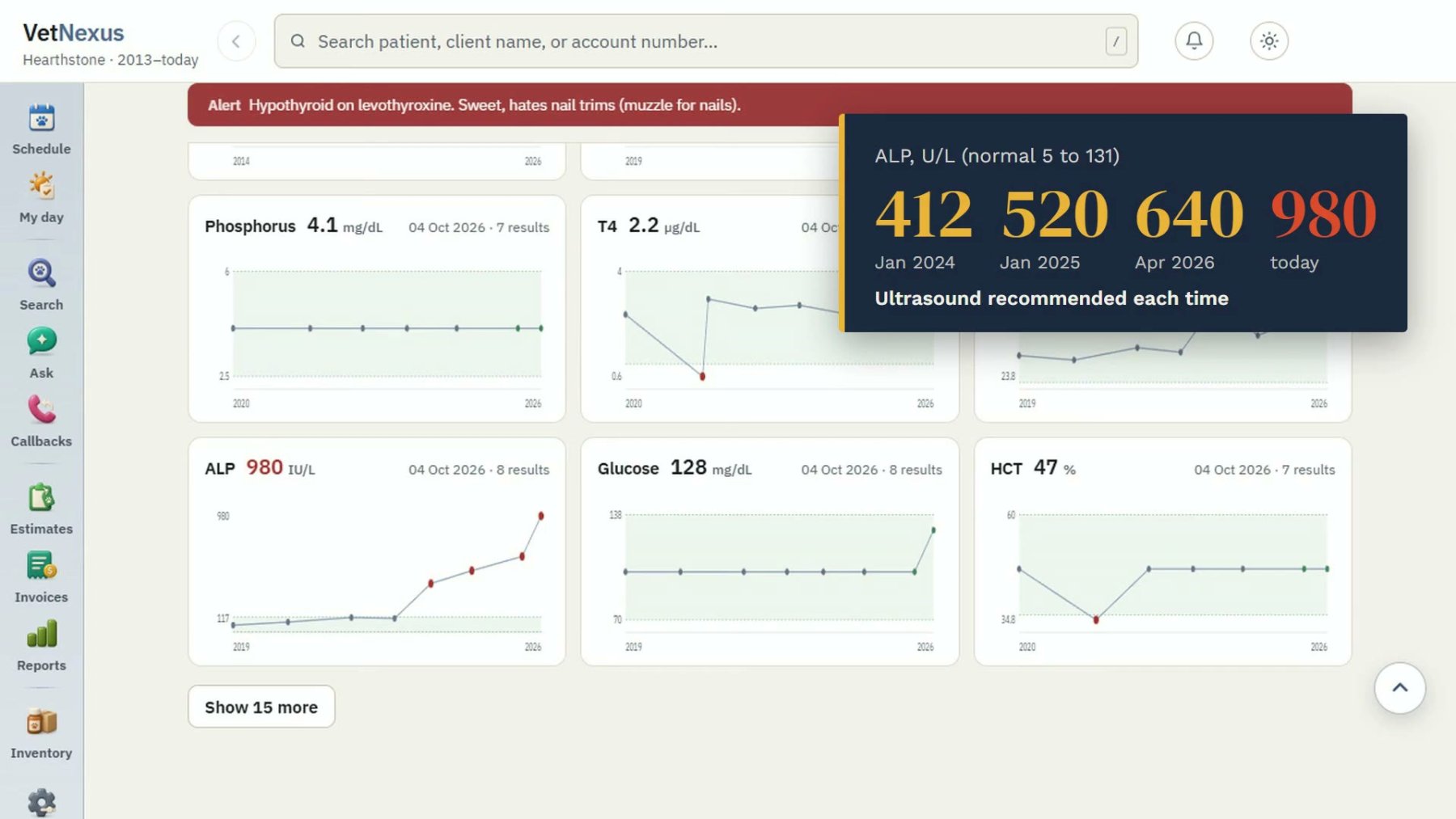The width and height of the screenshot is (1456, 819).
Task: Toggle the light theme sun icon
Action: 1268,40
